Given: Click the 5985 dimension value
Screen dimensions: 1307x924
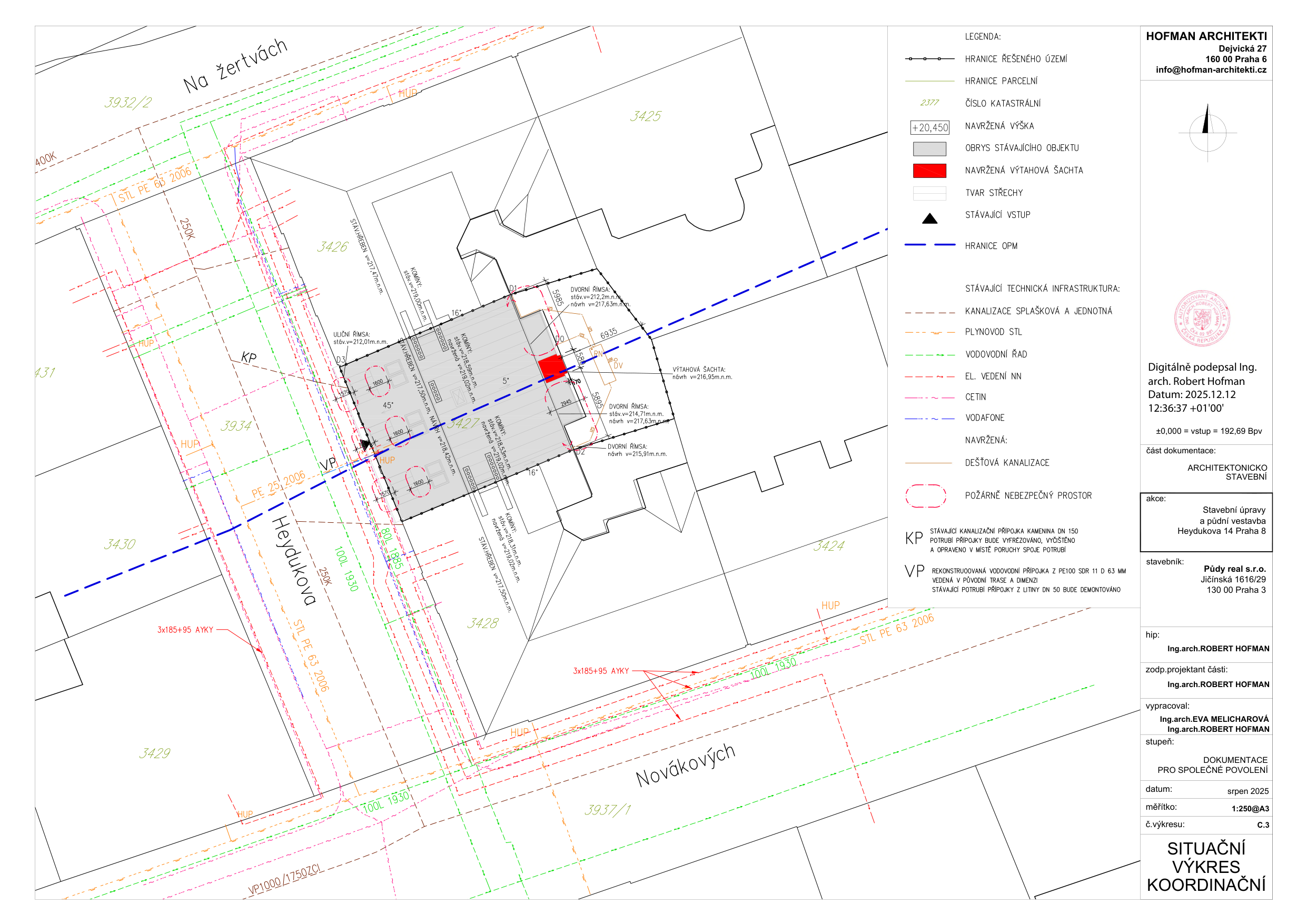Looking at the screenshot, I should click(x=558, y=298).
